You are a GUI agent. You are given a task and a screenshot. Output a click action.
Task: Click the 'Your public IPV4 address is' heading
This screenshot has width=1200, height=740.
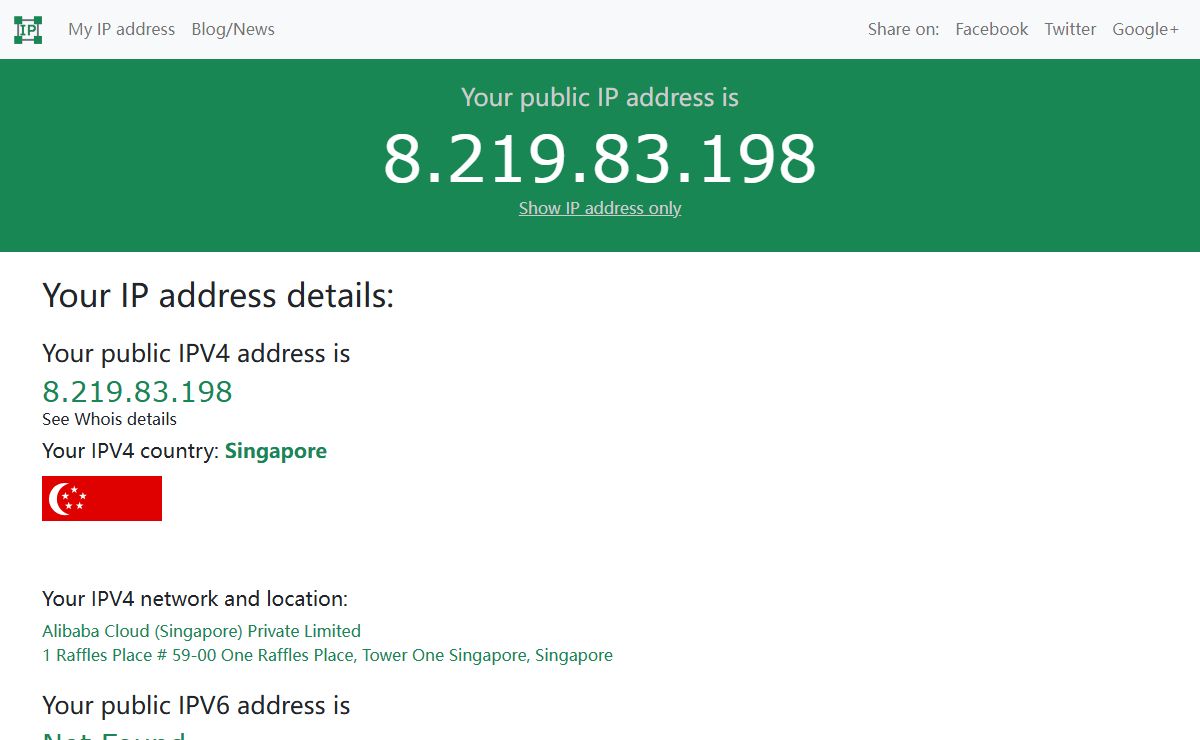click(196, 353)
